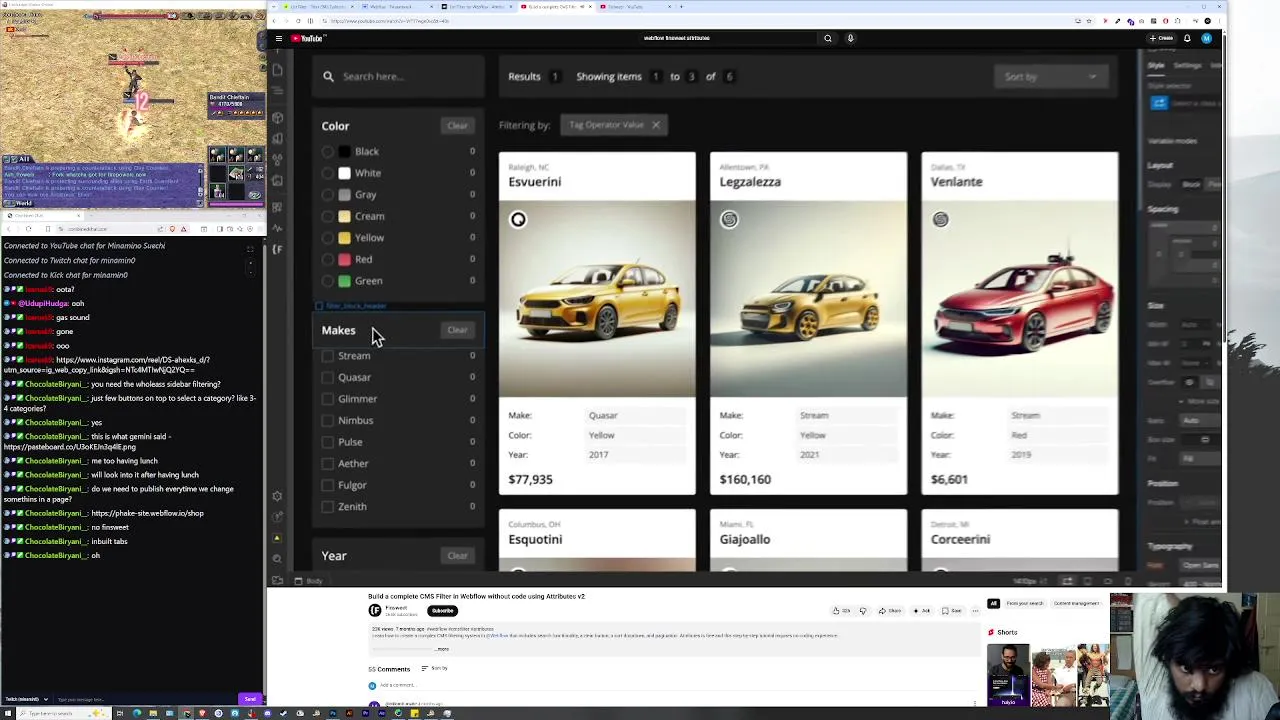This screenshot has height=720, width=1280.
Task: Switch to Settings tab in Webflow panel
Action: click(1187, 66)
